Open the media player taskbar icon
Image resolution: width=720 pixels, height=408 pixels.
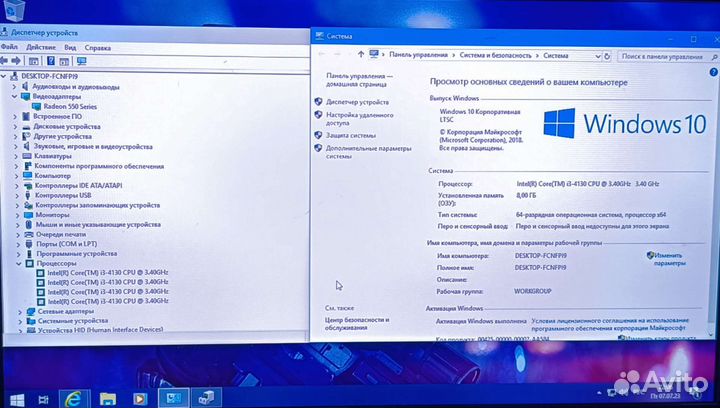pos(140,399)
